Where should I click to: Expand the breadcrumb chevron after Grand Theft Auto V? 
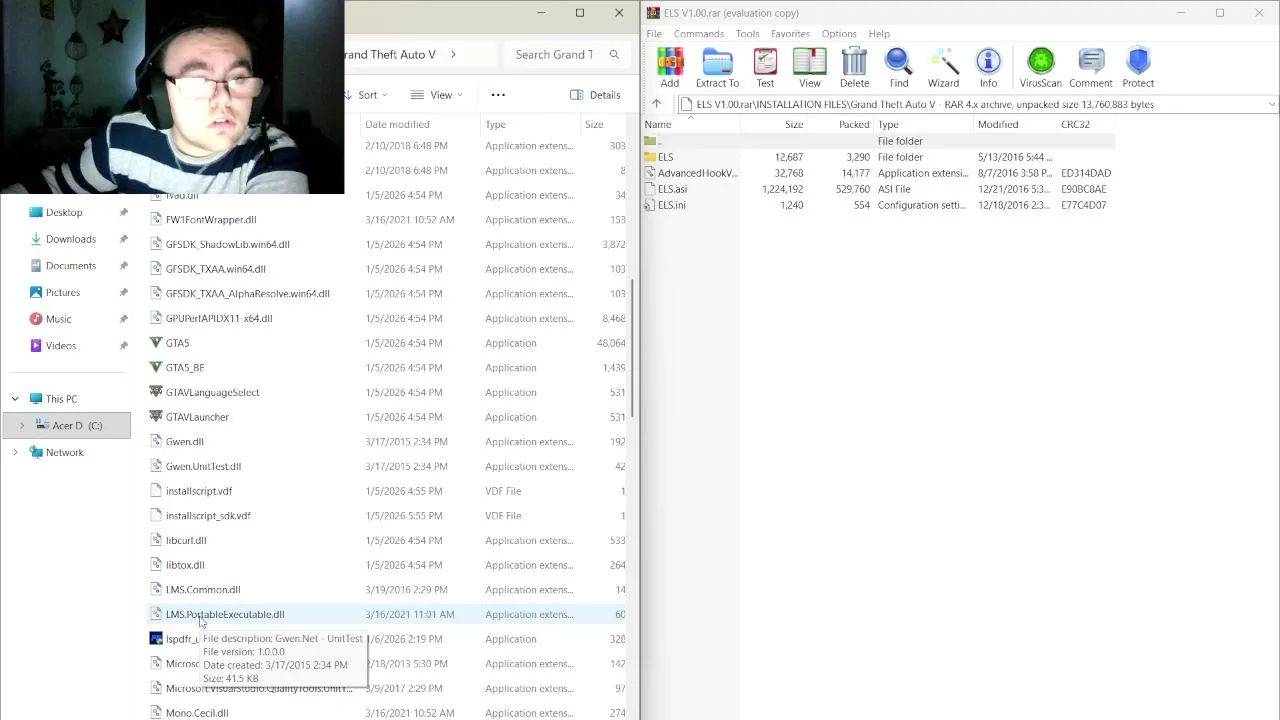click(453, 55)
